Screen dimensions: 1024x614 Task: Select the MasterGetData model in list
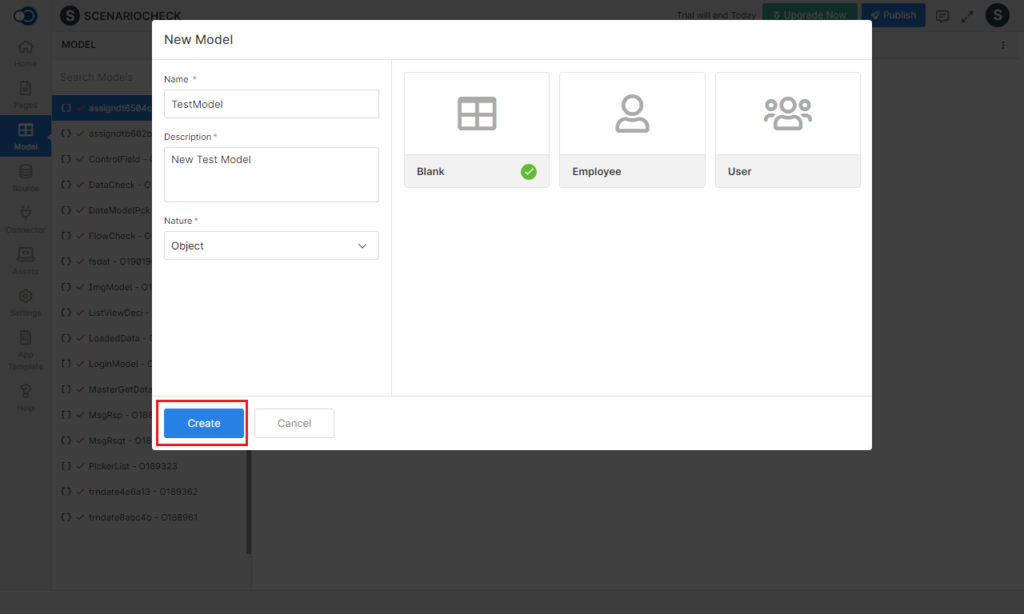click(103, 389)
